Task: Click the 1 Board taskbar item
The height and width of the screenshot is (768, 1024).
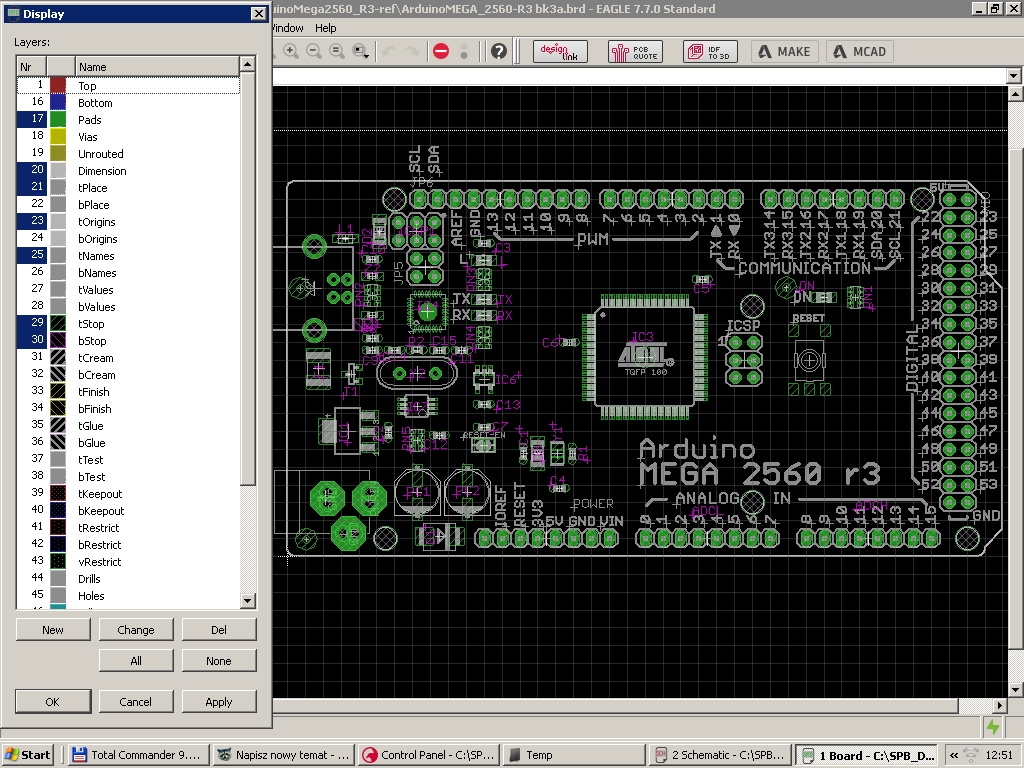Action: coord(867,755)
